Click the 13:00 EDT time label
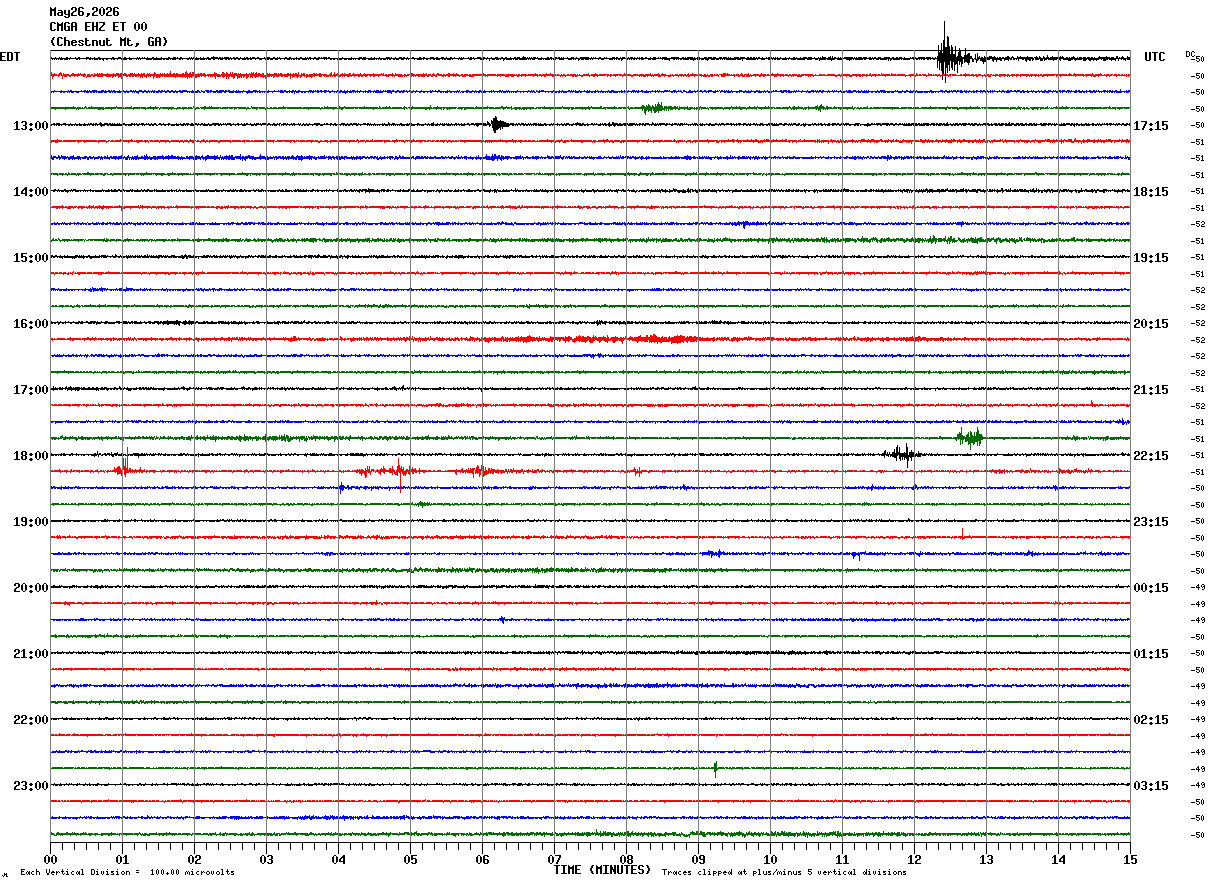The width and height of the screenshot is (1210, 886). 30,126
